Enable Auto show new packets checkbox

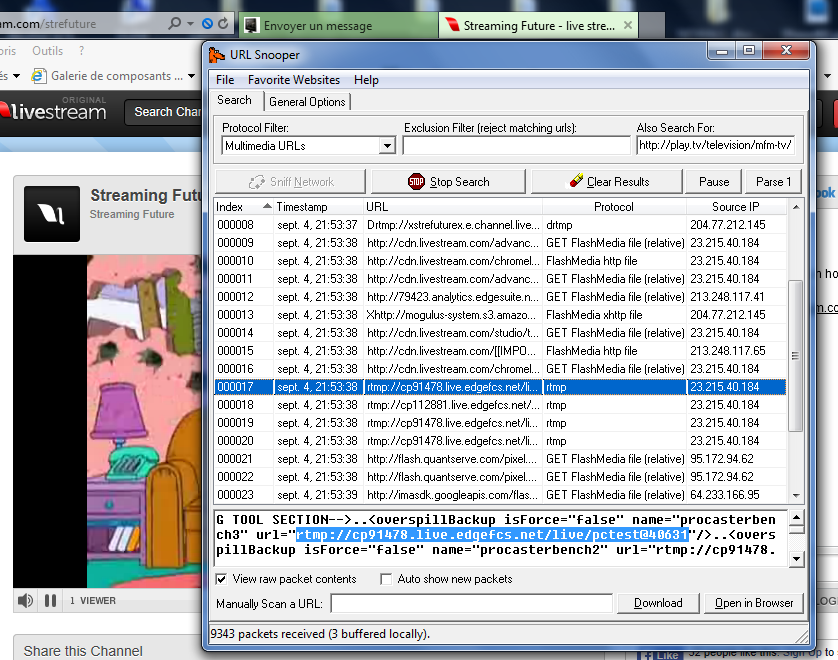[x=385, y=579]
